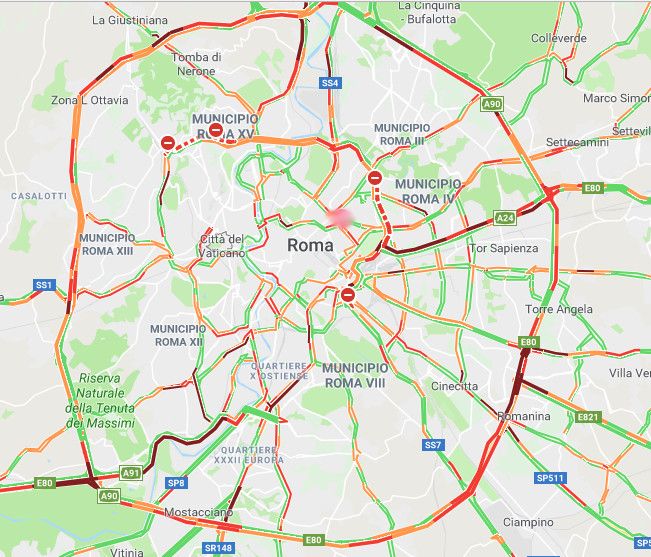This screenshot has height=557, width=651.
Task: Click the SS1 road shield
Action: point(44,285)
